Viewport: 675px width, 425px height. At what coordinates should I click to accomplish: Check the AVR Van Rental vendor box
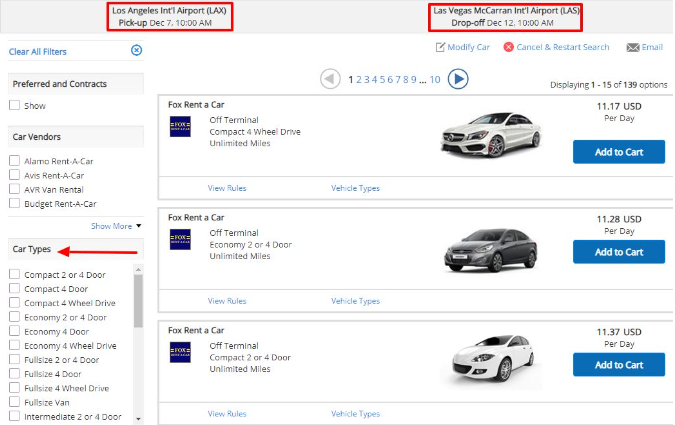(14, 189)
